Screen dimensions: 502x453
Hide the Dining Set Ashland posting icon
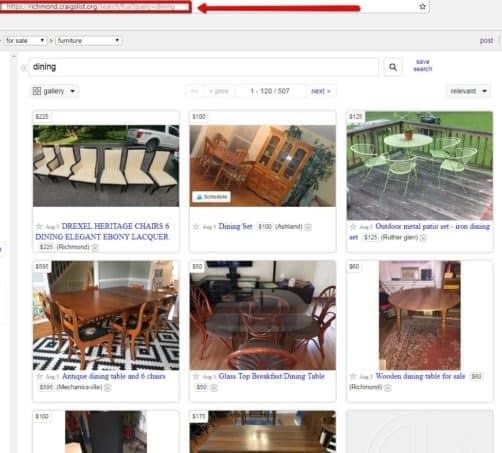308,227
